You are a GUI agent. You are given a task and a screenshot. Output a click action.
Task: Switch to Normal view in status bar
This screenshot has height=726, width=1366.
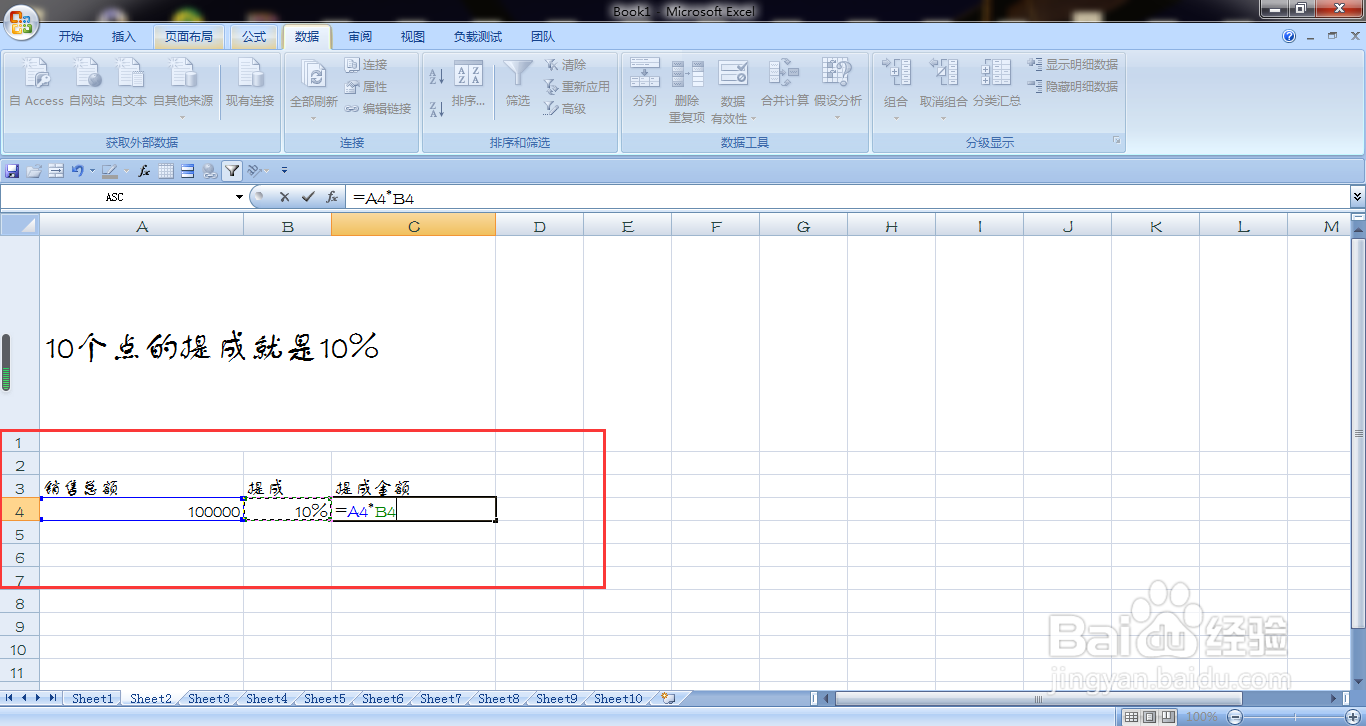click(1131, 717)
